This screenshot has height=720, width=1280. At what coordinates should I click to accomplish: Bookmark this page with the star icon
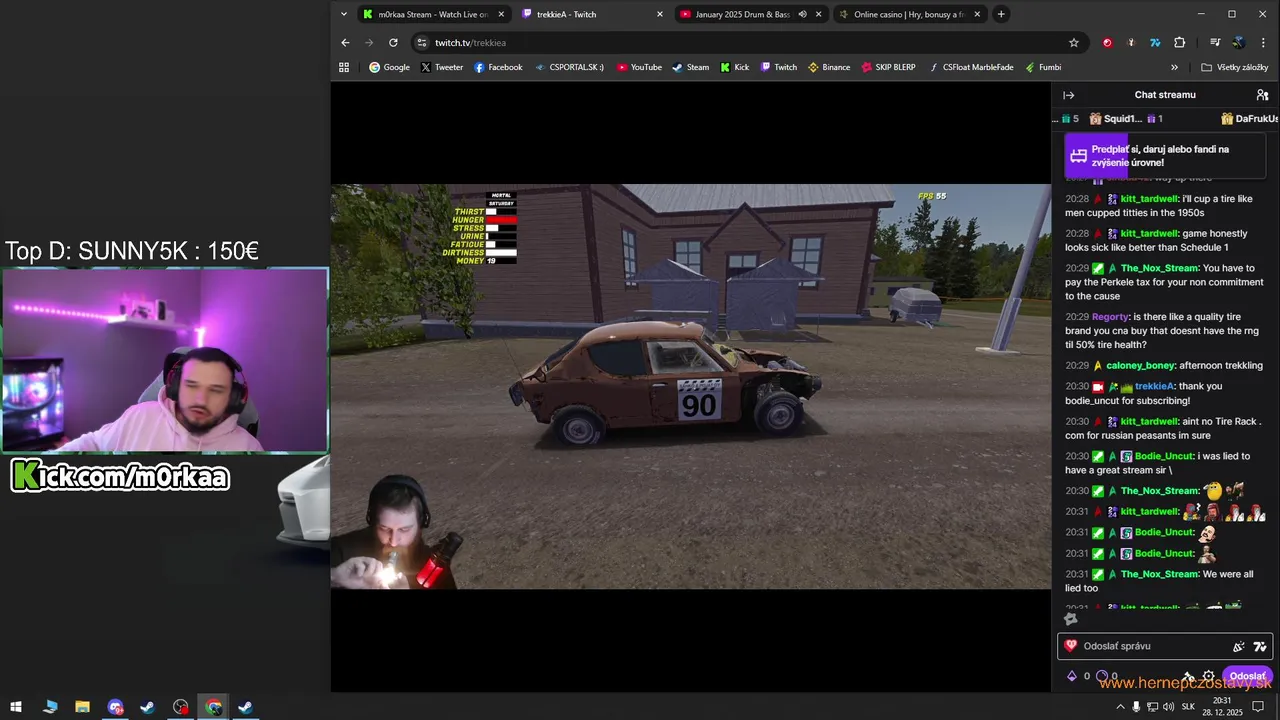pyautogui.click(x=1074, y=43)
